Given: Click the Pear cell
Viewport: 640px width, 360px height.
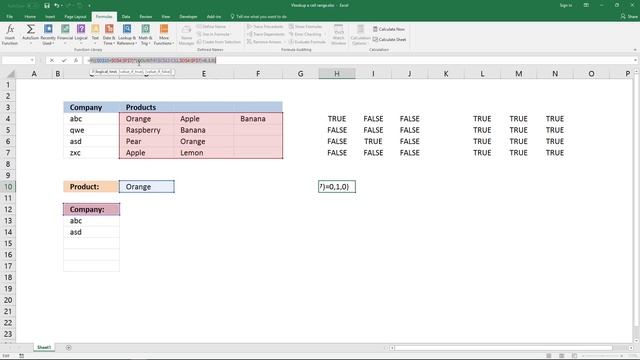Looking at the screenshot, I should pyautogui.click(x=147, y=142).
